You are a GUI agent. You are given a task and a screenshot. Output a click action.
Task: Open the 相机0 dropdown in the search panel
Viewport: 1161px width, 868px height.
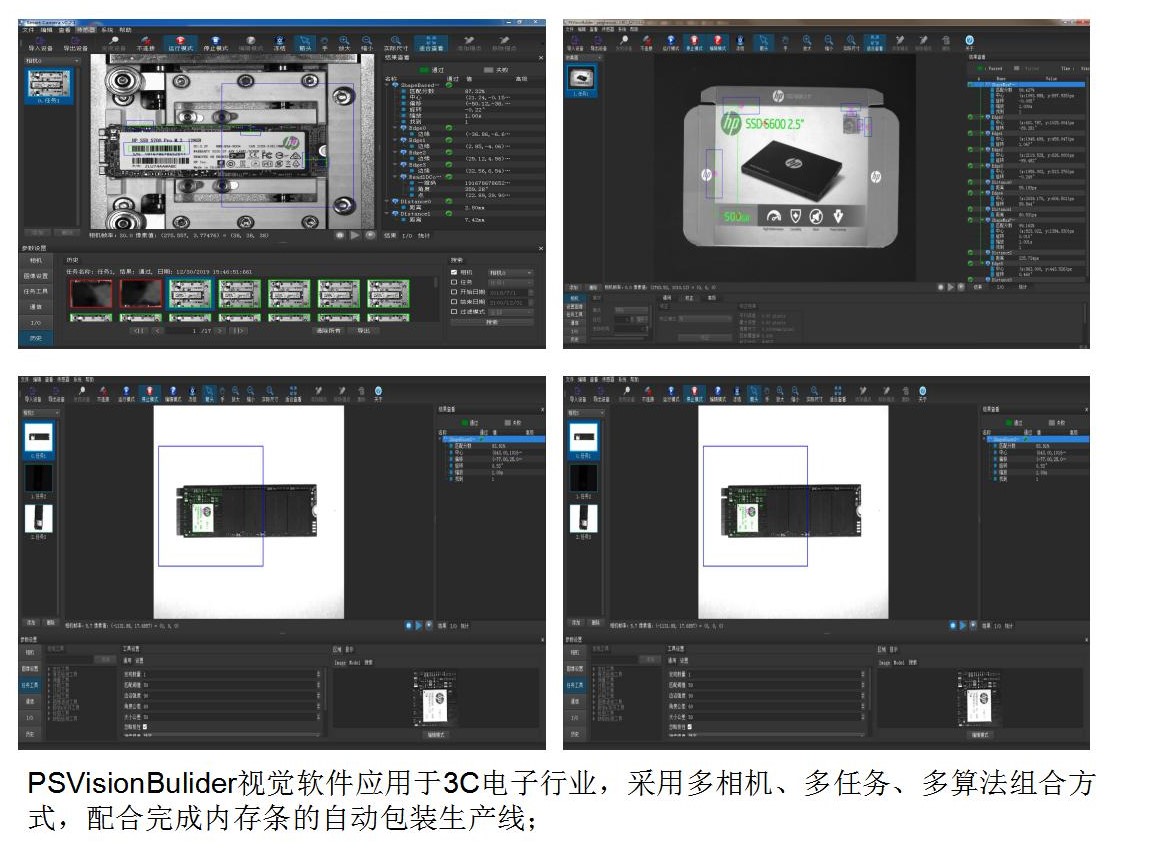[x=510, y=272]
